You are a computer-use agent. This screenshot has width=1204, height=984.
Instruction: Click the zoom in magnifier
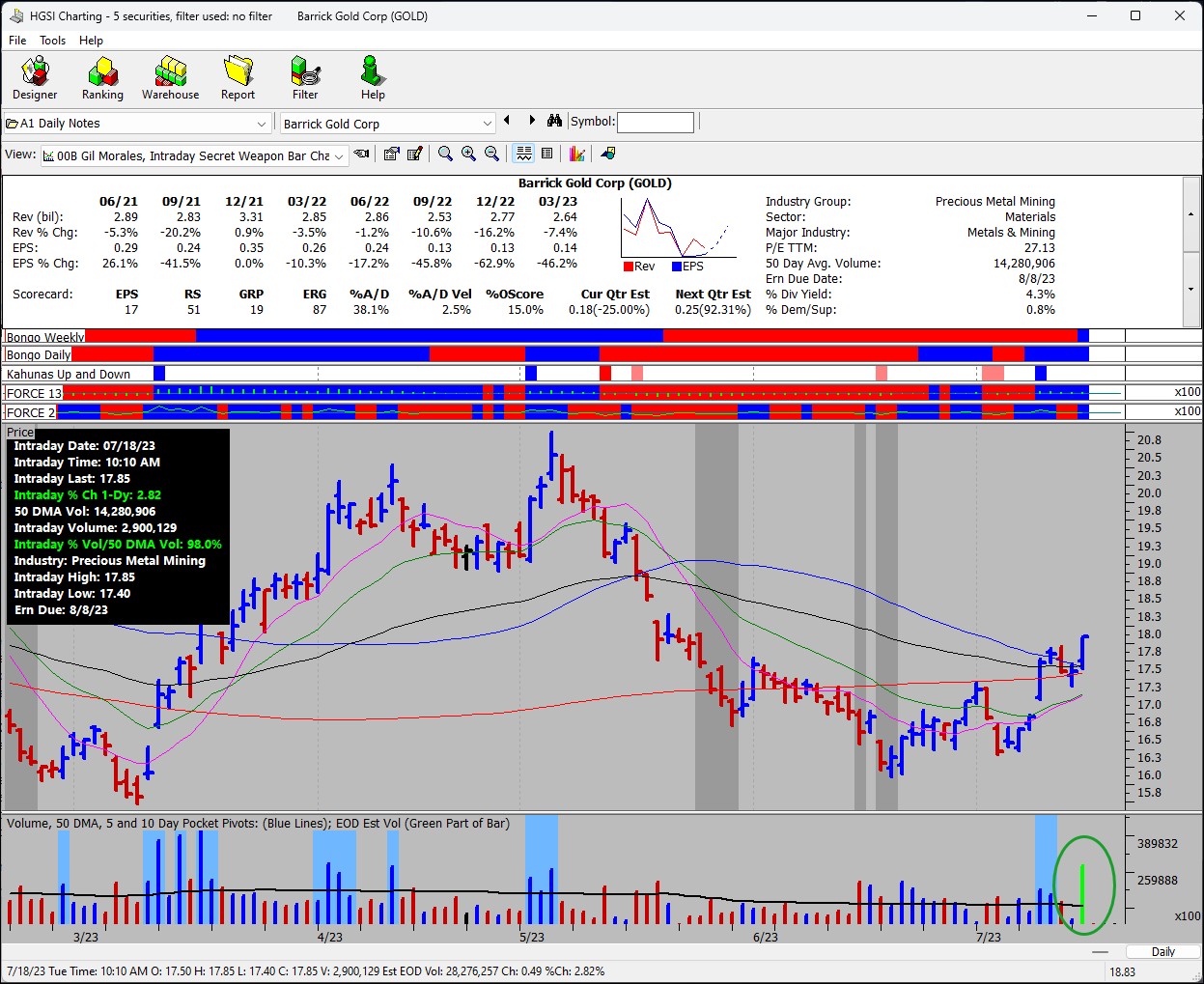click(468, 154)
